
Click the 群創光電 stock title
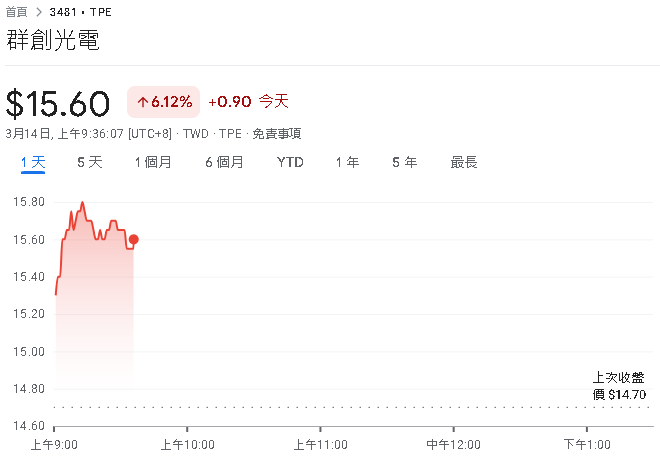click(x=52, y=41)
